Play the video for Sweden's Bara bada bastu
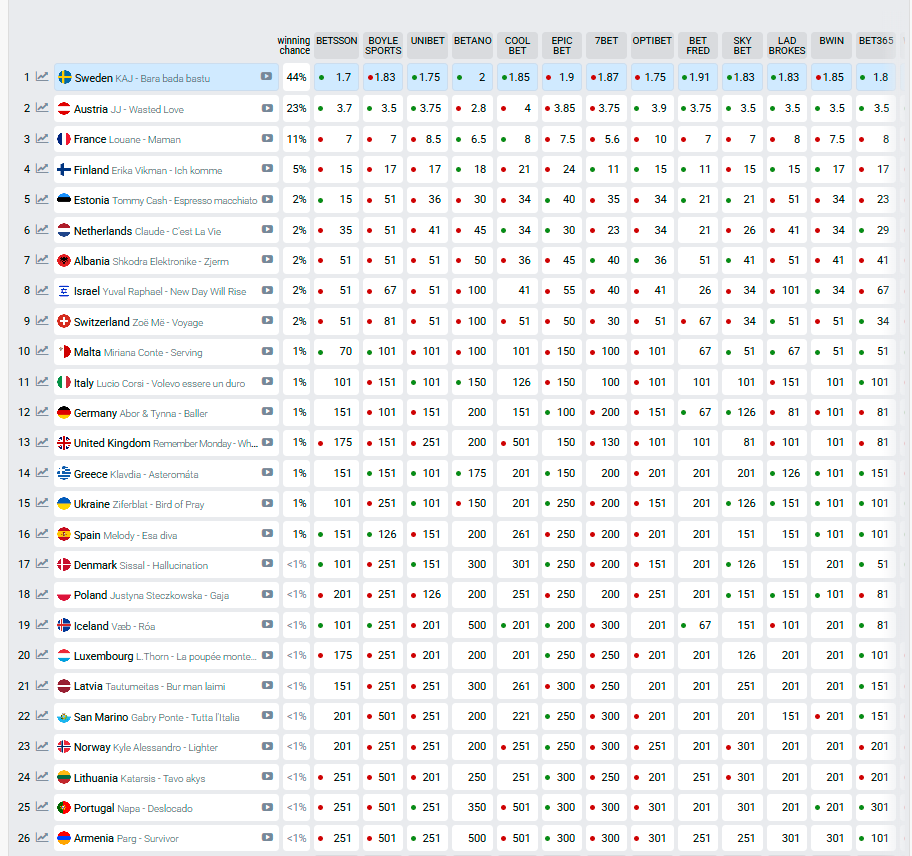The height and width of the screenshot is (856, 912). 266,76
